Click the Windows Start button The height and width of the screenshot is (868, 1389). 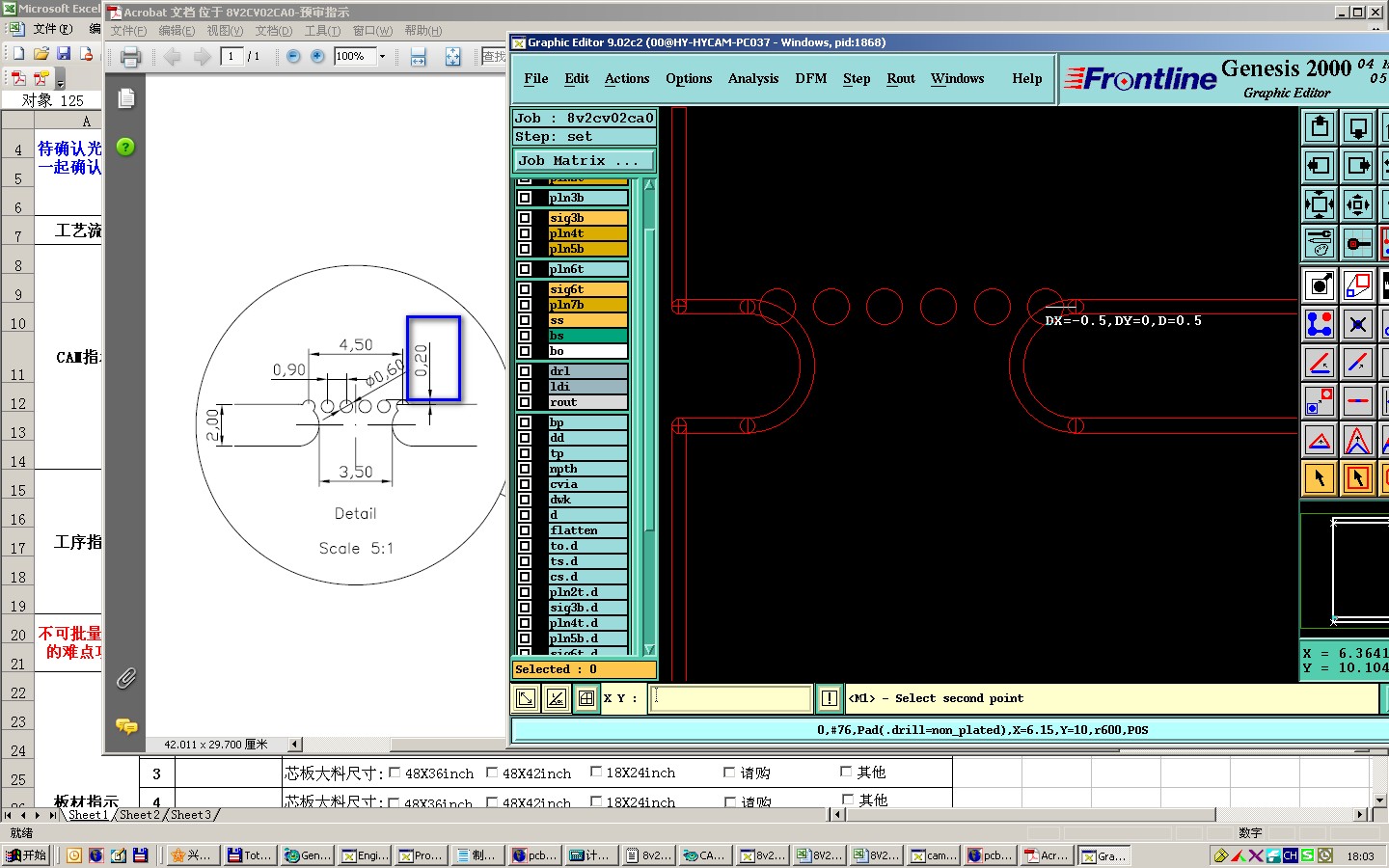click(x=27, y=855)
